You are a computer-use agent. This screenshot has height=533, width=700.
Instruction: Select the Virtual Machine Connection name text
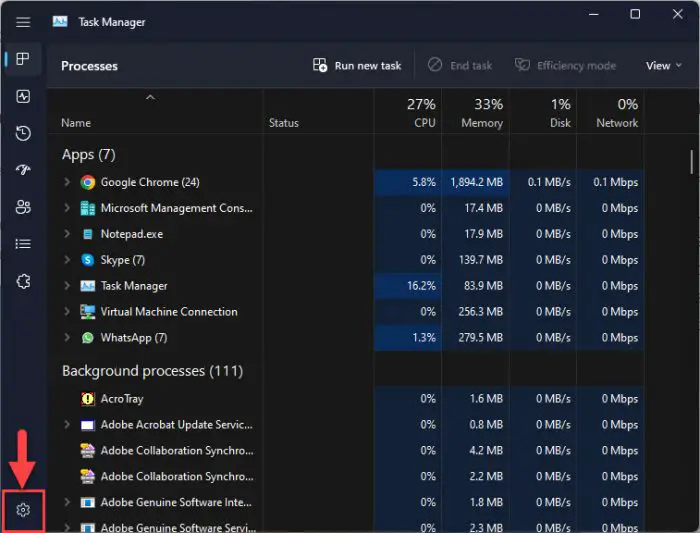pos(169,312)
